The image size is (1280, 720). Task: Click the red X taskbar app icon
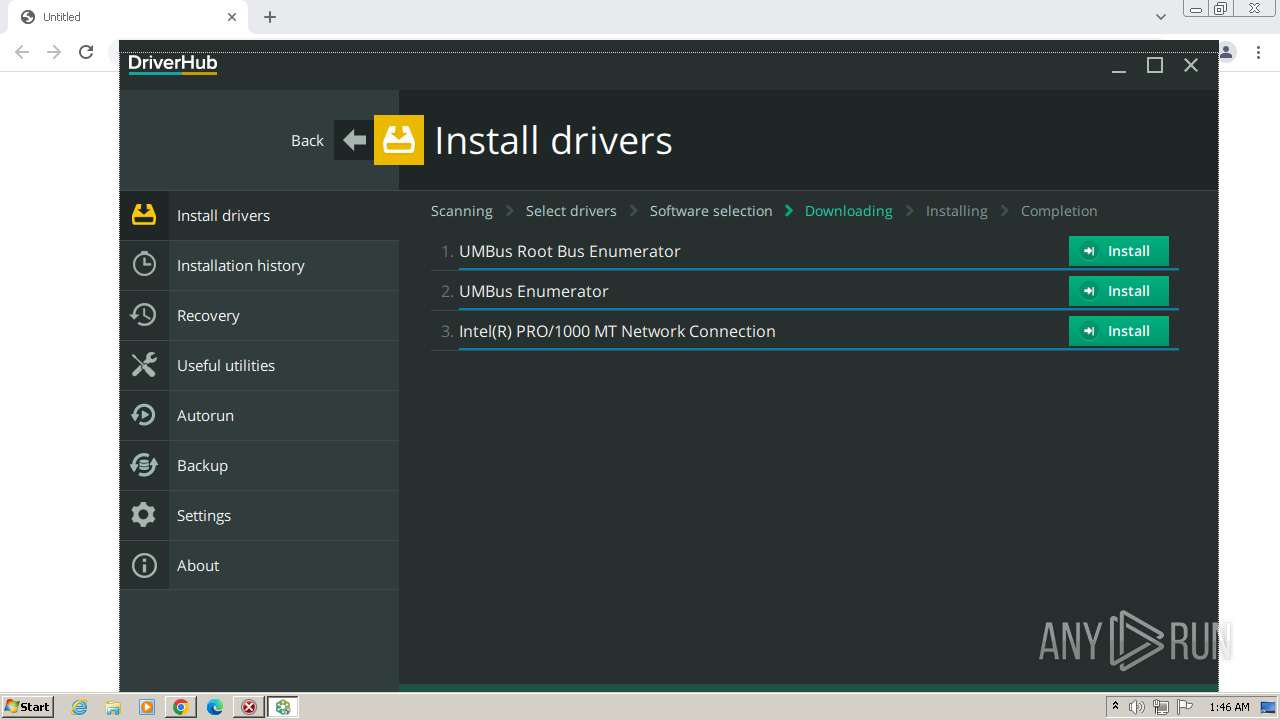tap(249, 707)
